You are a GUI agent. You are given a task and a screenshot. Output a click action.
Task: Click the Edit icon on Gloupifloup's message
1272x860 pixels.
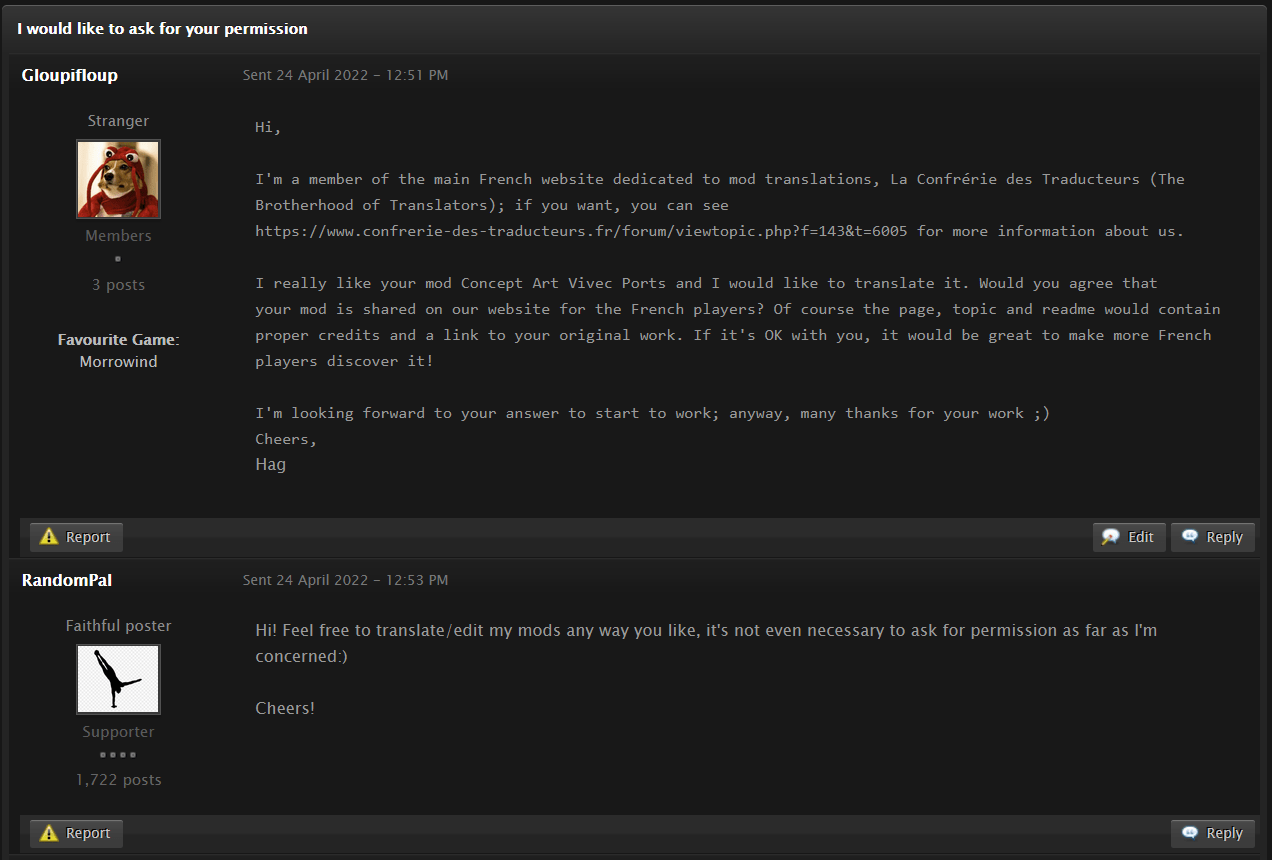point(1110,537)
